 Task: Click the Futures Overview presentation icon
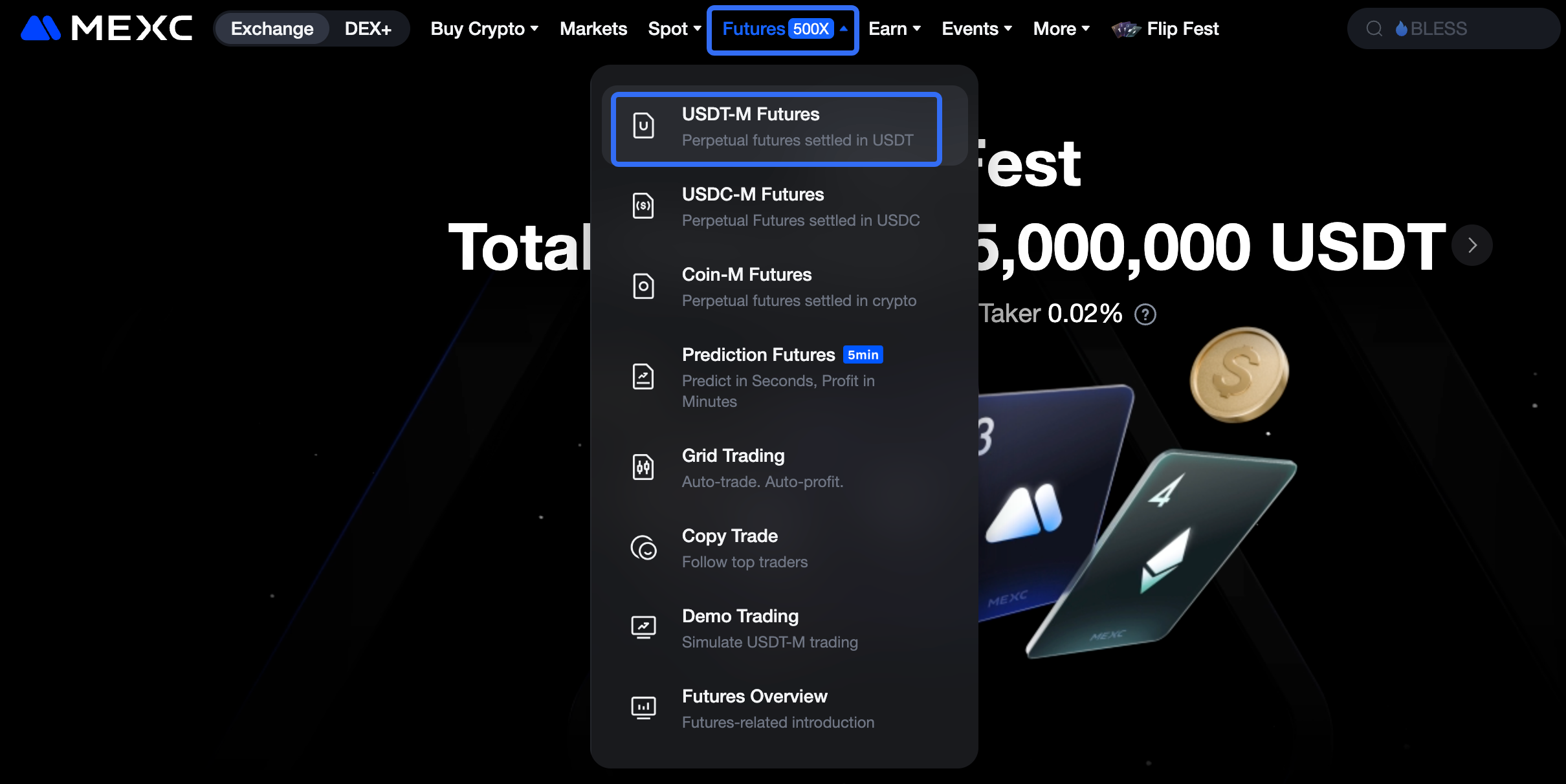643,708
